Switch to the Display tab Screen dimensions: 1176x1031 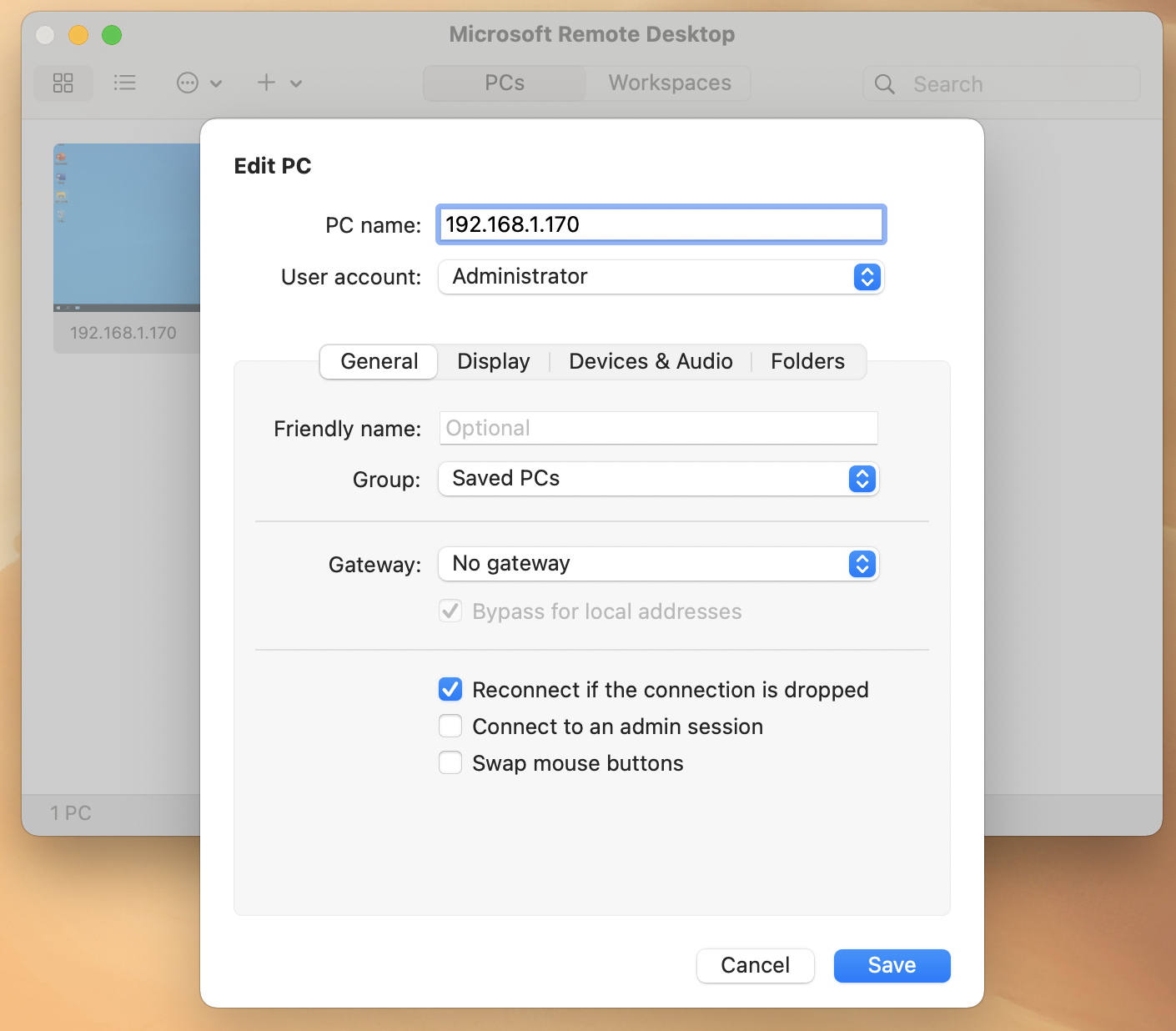coord(494,361)
